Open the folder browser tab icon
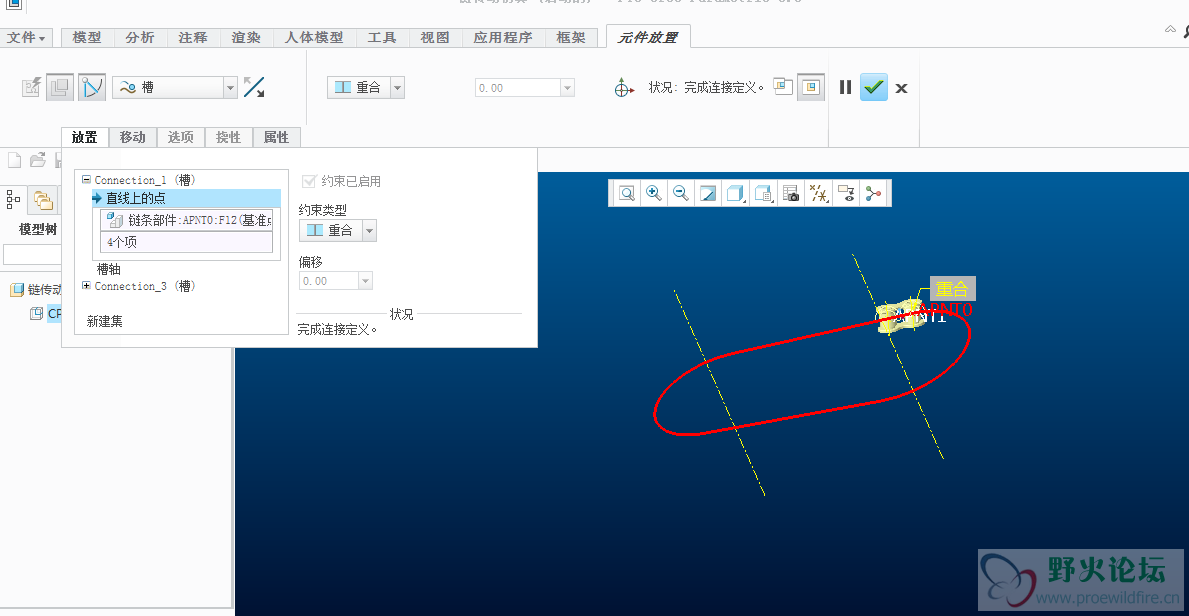 pos(43,200)
